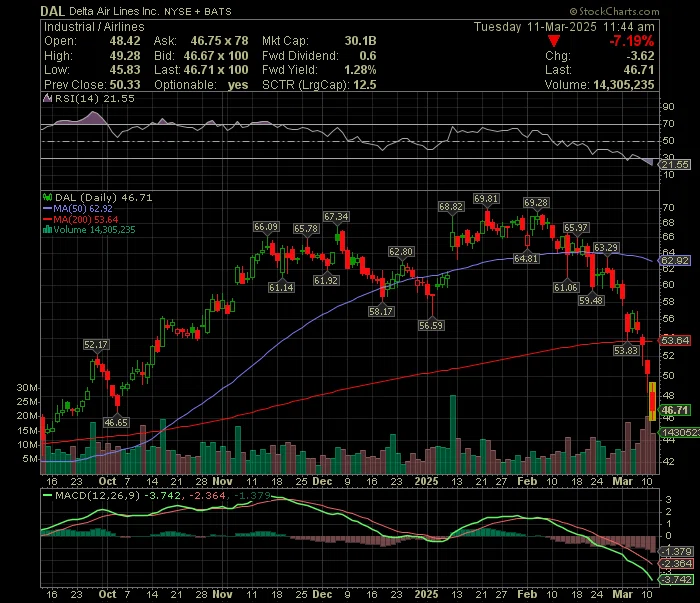Click the highlighted latest candlestick
This screenshot has height=603, width=700.
click(x=652, y=401)
